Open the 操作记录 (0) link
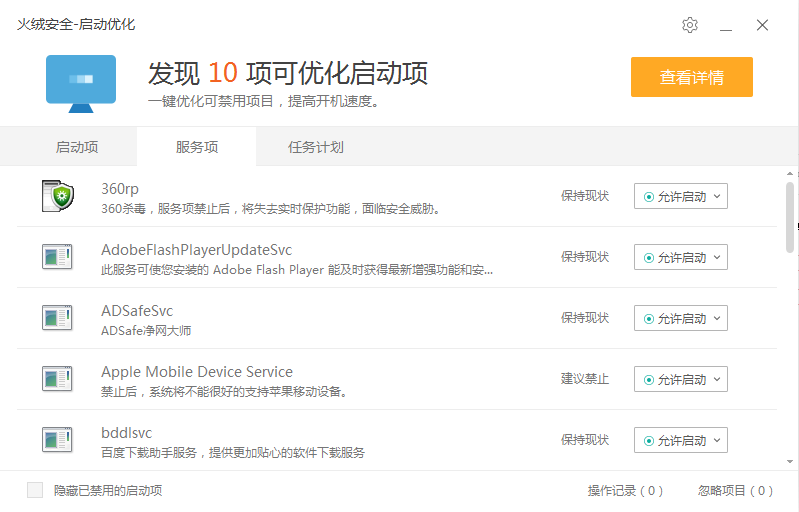Viewport: 799px width, 512px height. [x=625, y=491]
